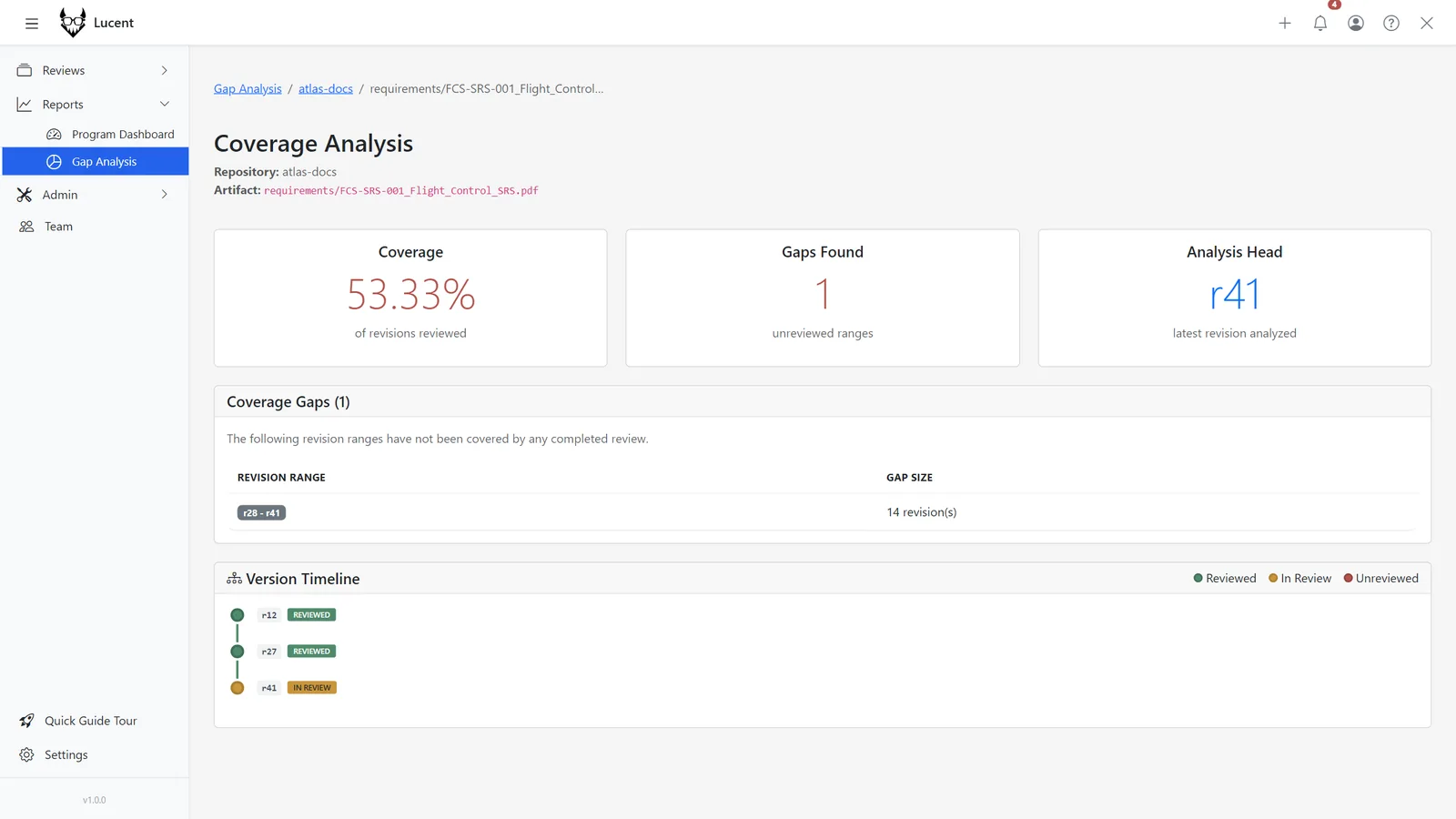Click the version timeline hierarchy icon
The height and width of the screenshot is (819, 1456).
click(234, 579)
